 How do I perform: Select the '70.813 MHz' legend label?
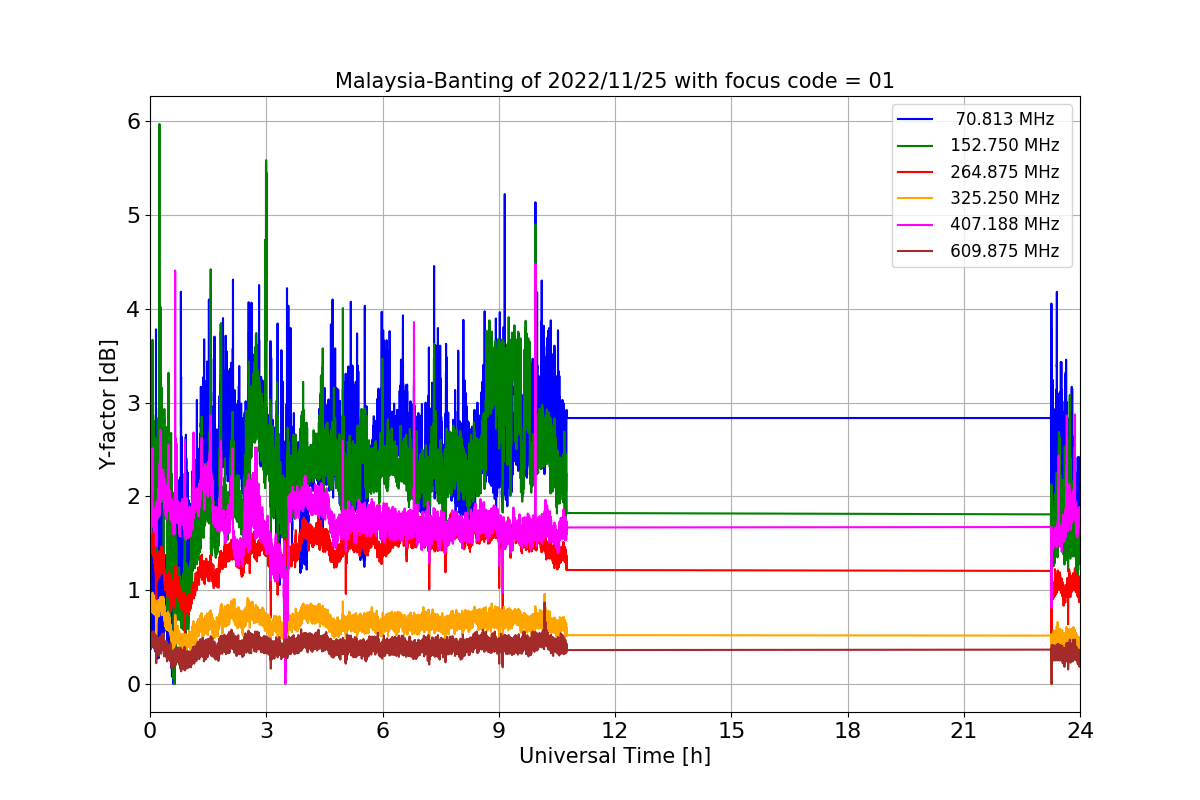pos(1005,119)
